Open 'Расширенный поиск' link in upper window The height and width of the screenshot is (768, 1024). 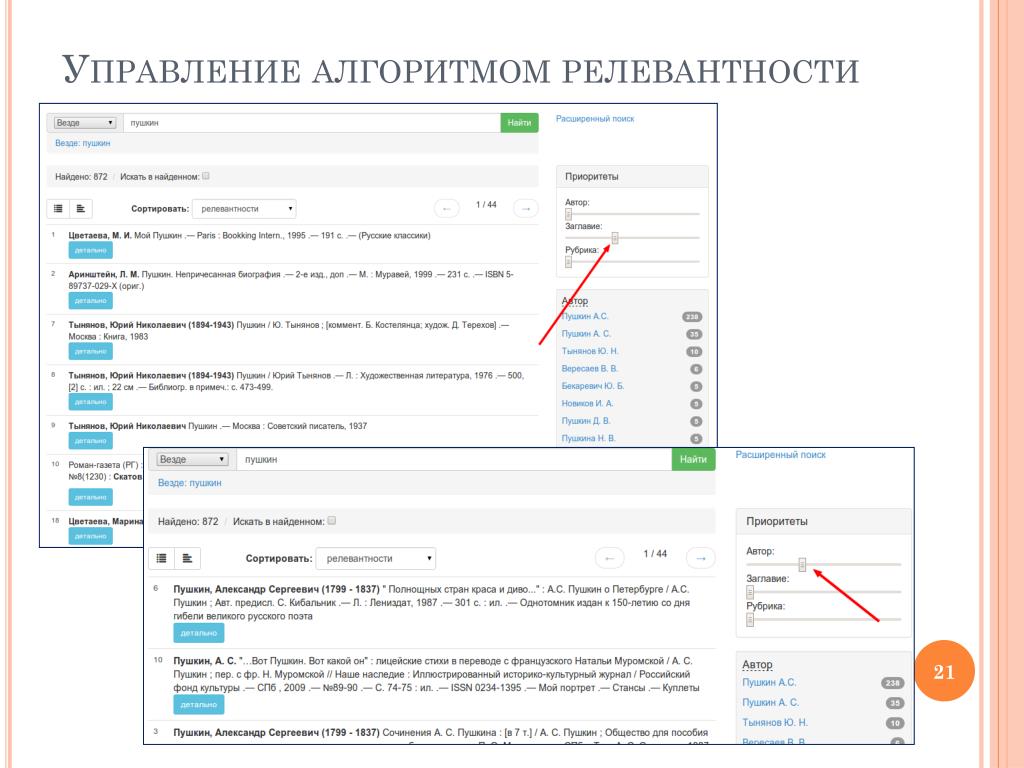(x=595, y=119)
